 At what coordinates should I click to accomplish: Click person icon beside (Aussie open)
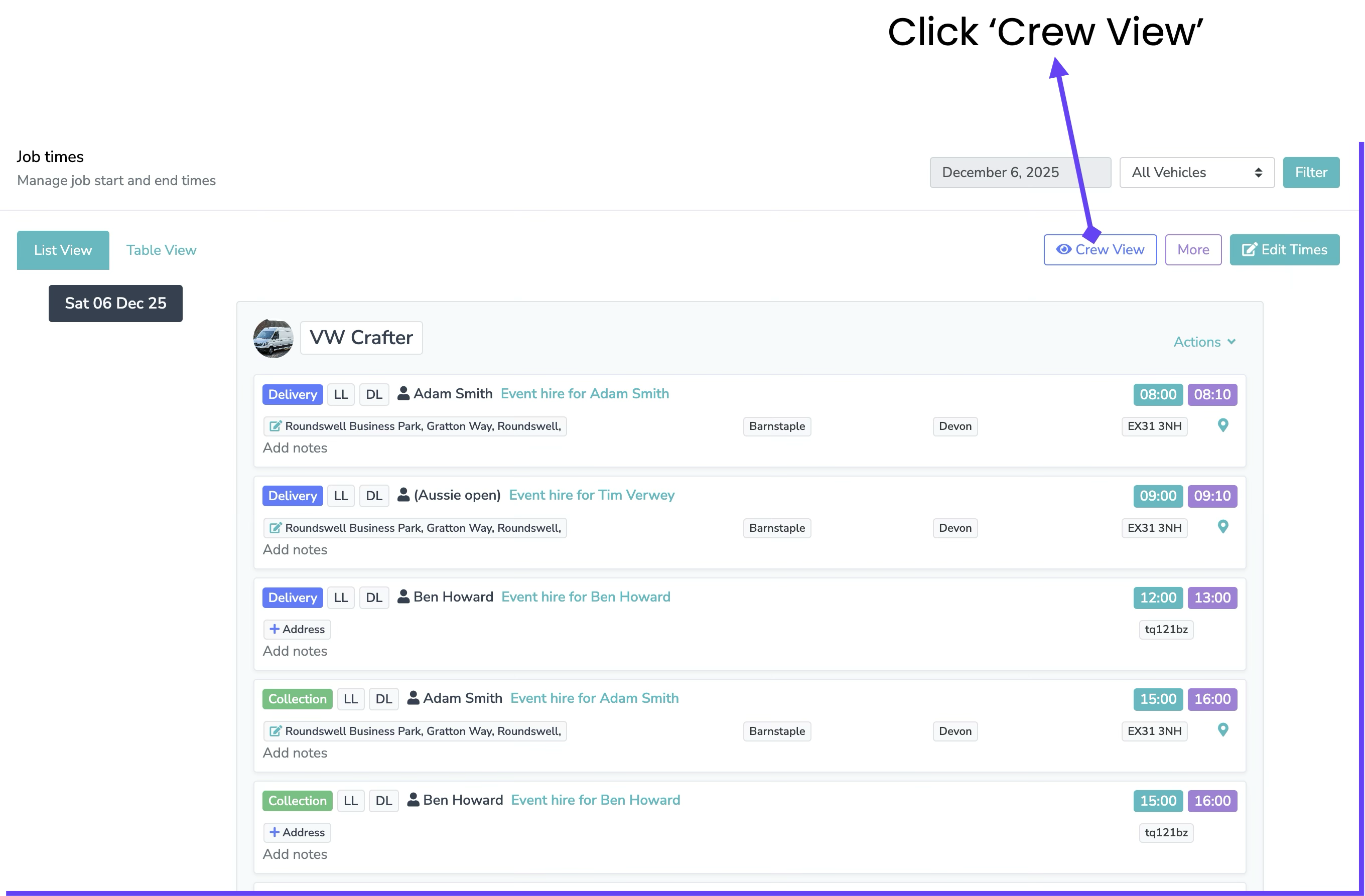[x=403, y=495]
